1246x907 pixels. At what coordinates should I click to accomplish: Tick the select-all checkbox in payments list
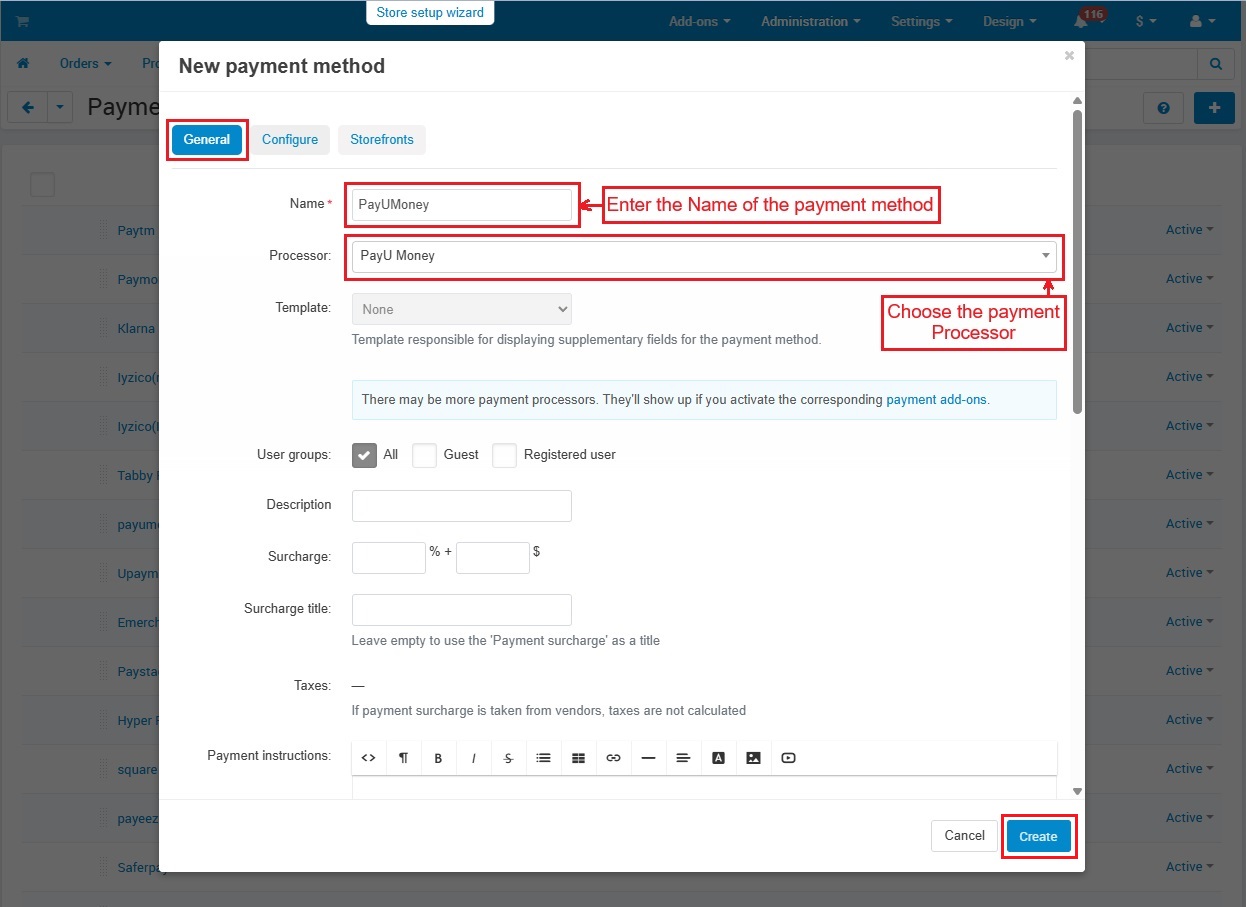pyautogui.click(x=42, y=184)
